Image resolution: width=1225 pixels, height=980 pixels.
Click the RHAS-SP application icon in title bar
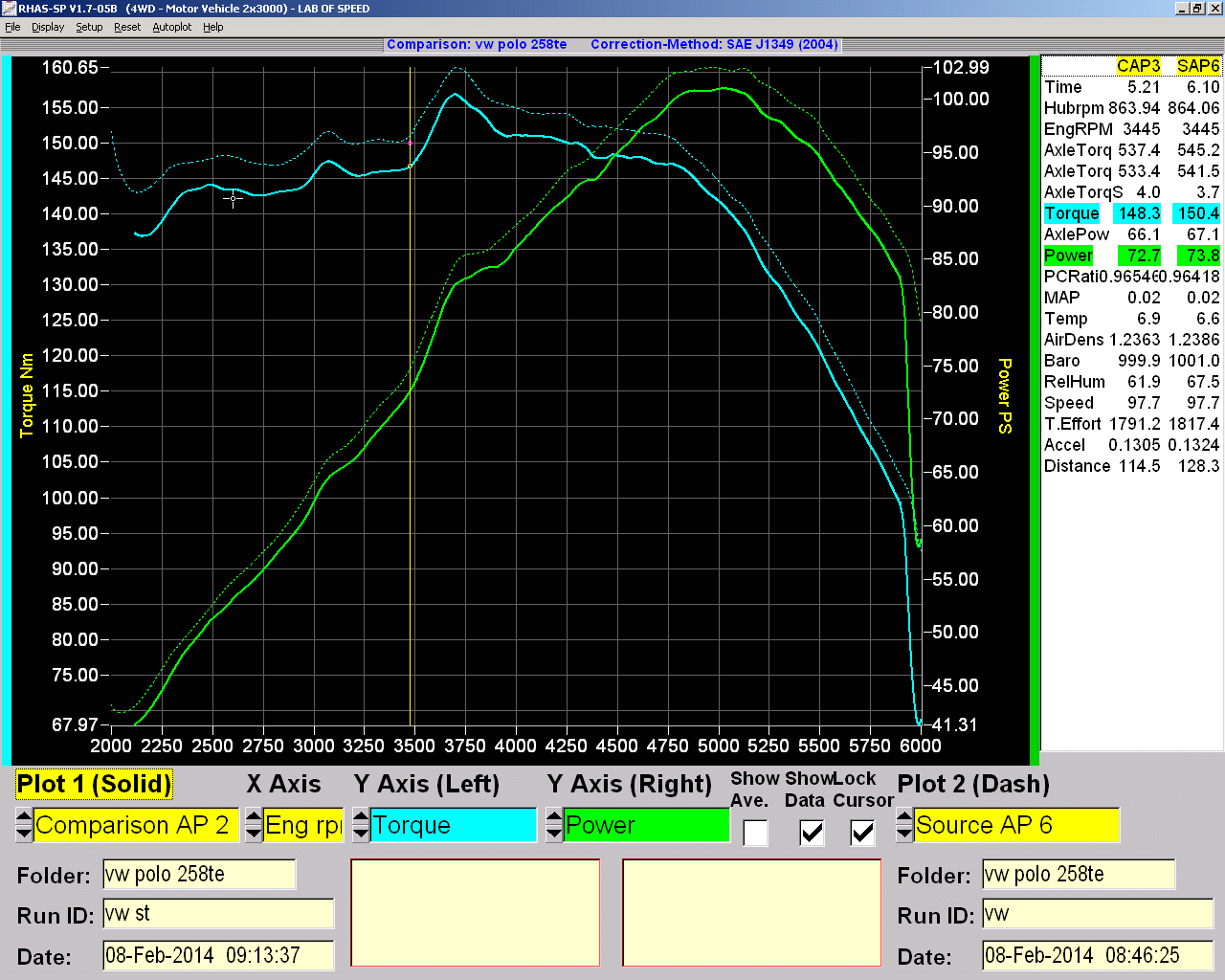pyautogui.click(x=9, y=9)
